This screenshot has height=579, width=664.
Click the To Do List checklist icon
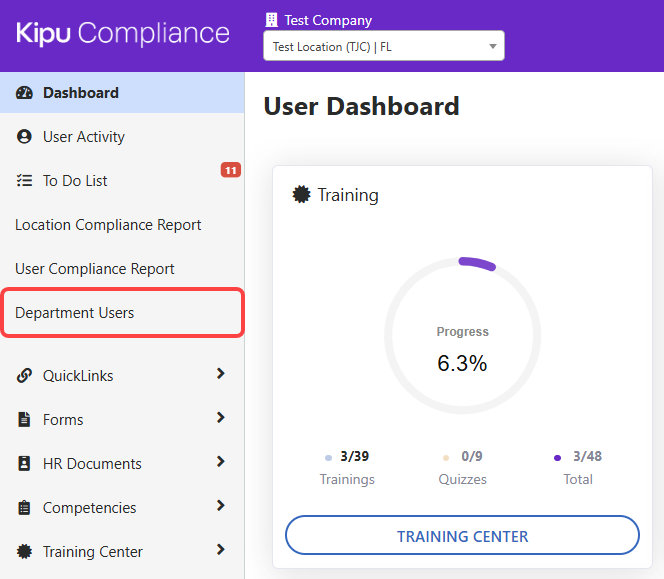[x=24, y=181]
